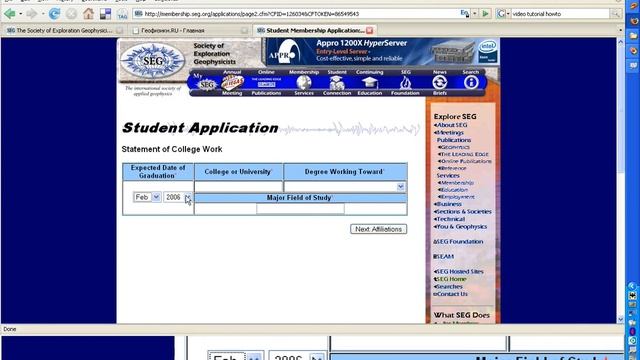Open the Sections & Societies sidebar link
This screenshot has height=360, width=640.
[463, 211]
